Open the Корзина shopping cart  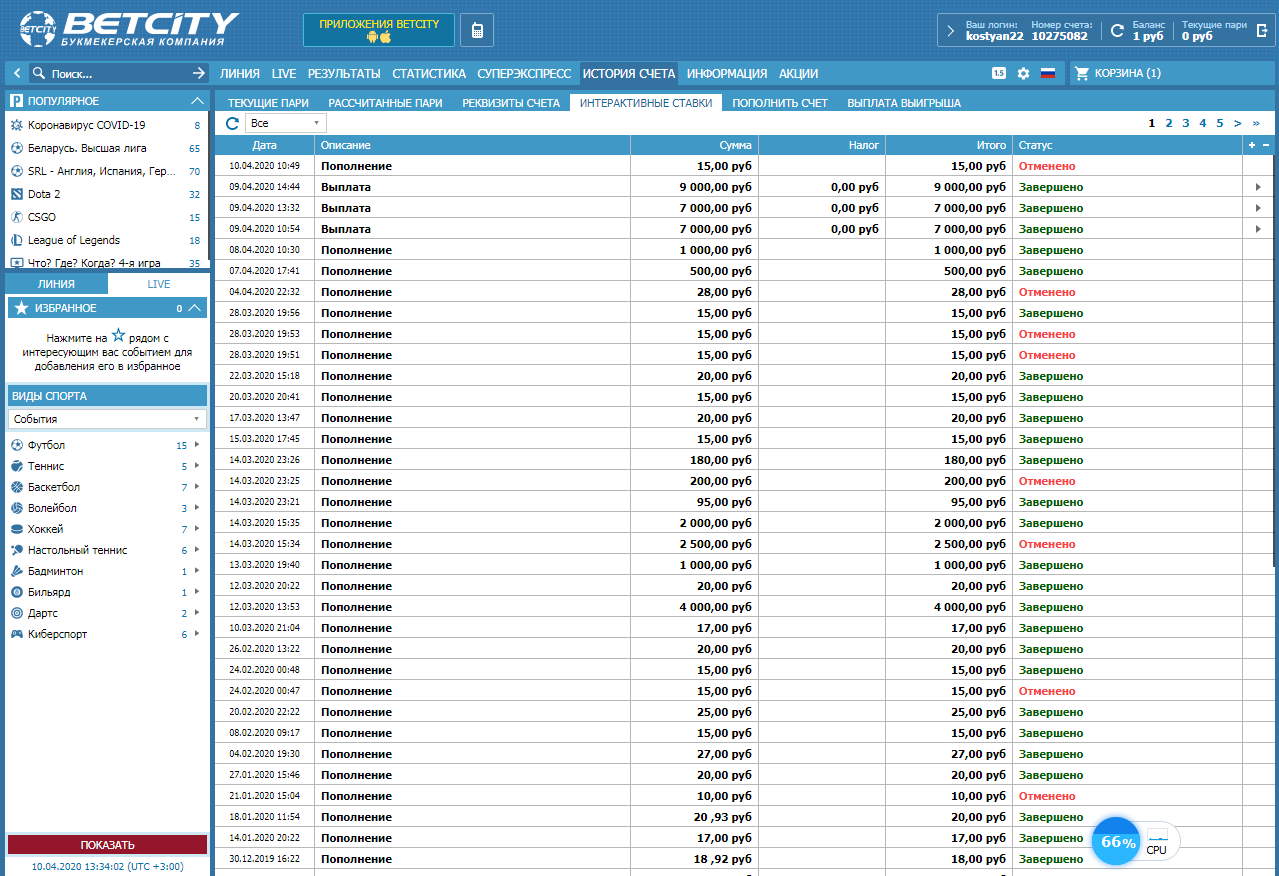click(1117, 73)
